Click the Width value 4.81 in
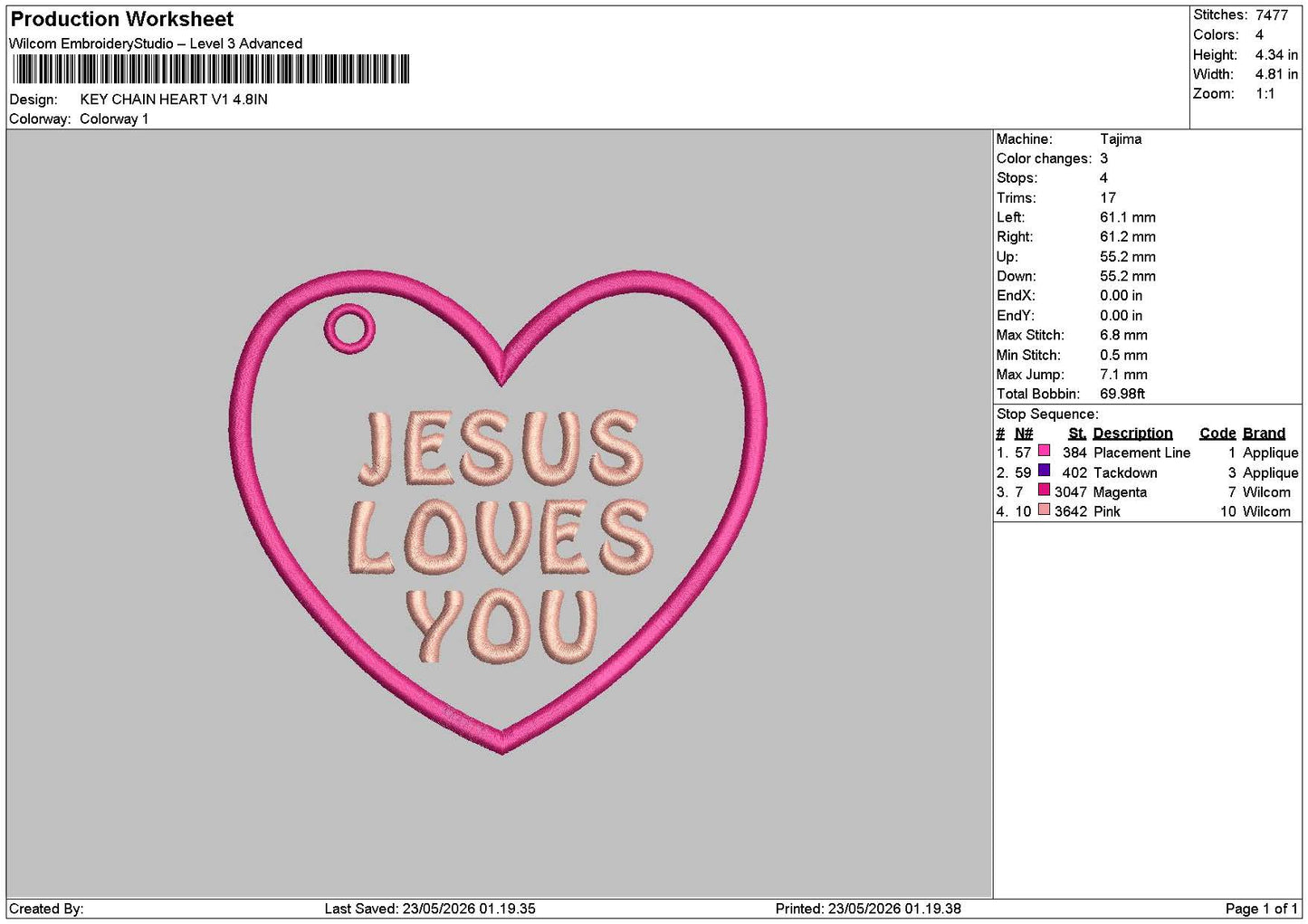This screenshot has width=1308, height=924. (x=1276, y=74)
